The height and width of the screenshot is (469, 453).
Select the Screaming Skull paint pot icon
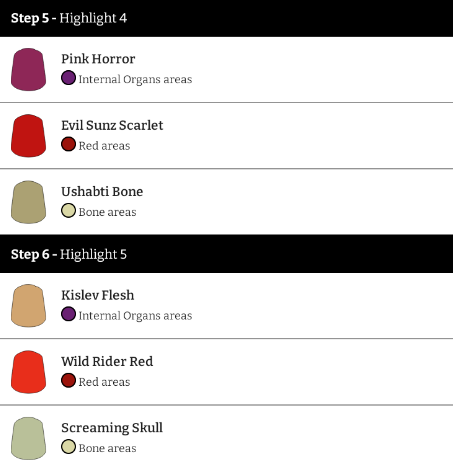pyautogui.click(x=28, y=438)
